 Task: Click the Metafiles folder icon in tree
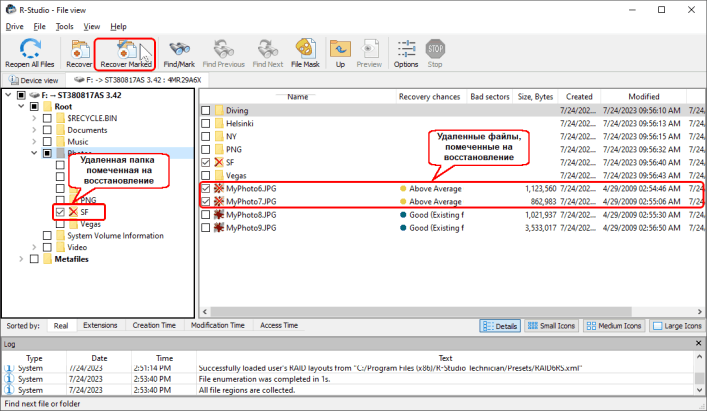(x=47, y=259)
